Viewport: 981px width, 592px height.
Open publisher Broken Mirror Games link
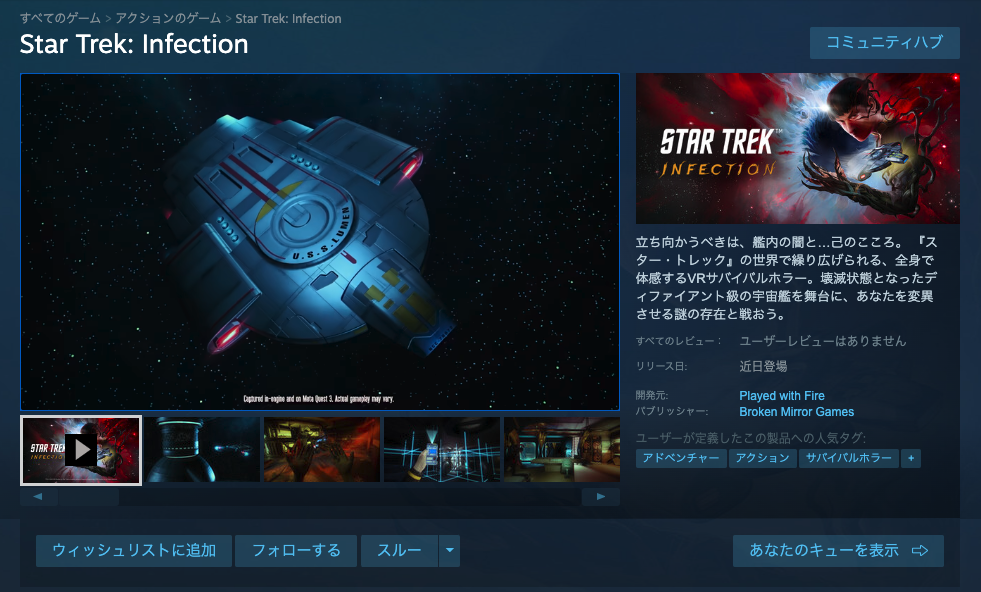point(796,412)
